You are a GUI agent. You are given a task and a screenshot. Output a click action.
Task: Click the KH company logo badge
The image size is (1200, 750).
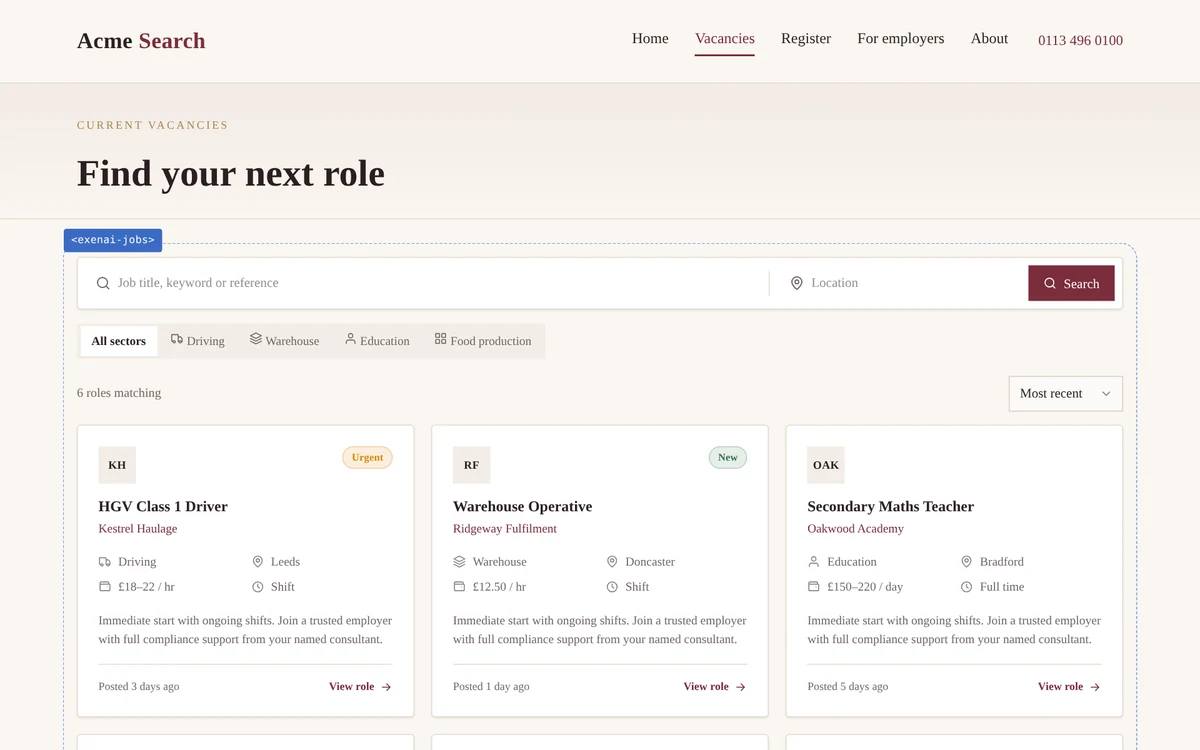117,465
